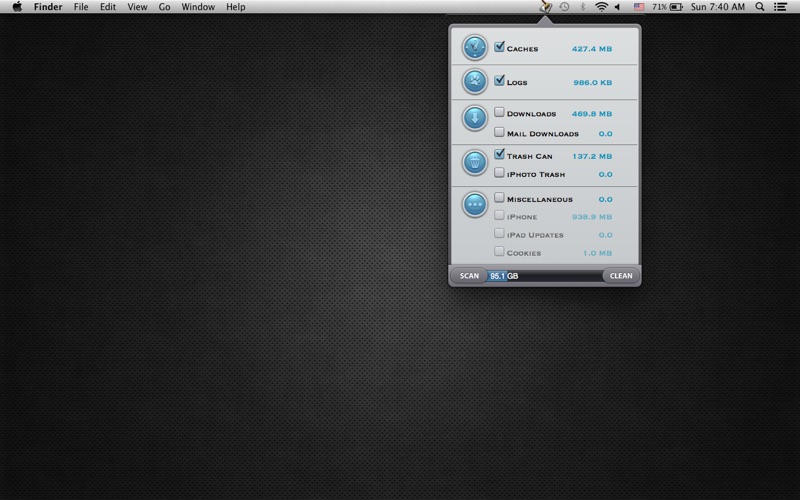
Task: Click the Caches category round icon
Action: pyautogui.click(x=474, y=47)
